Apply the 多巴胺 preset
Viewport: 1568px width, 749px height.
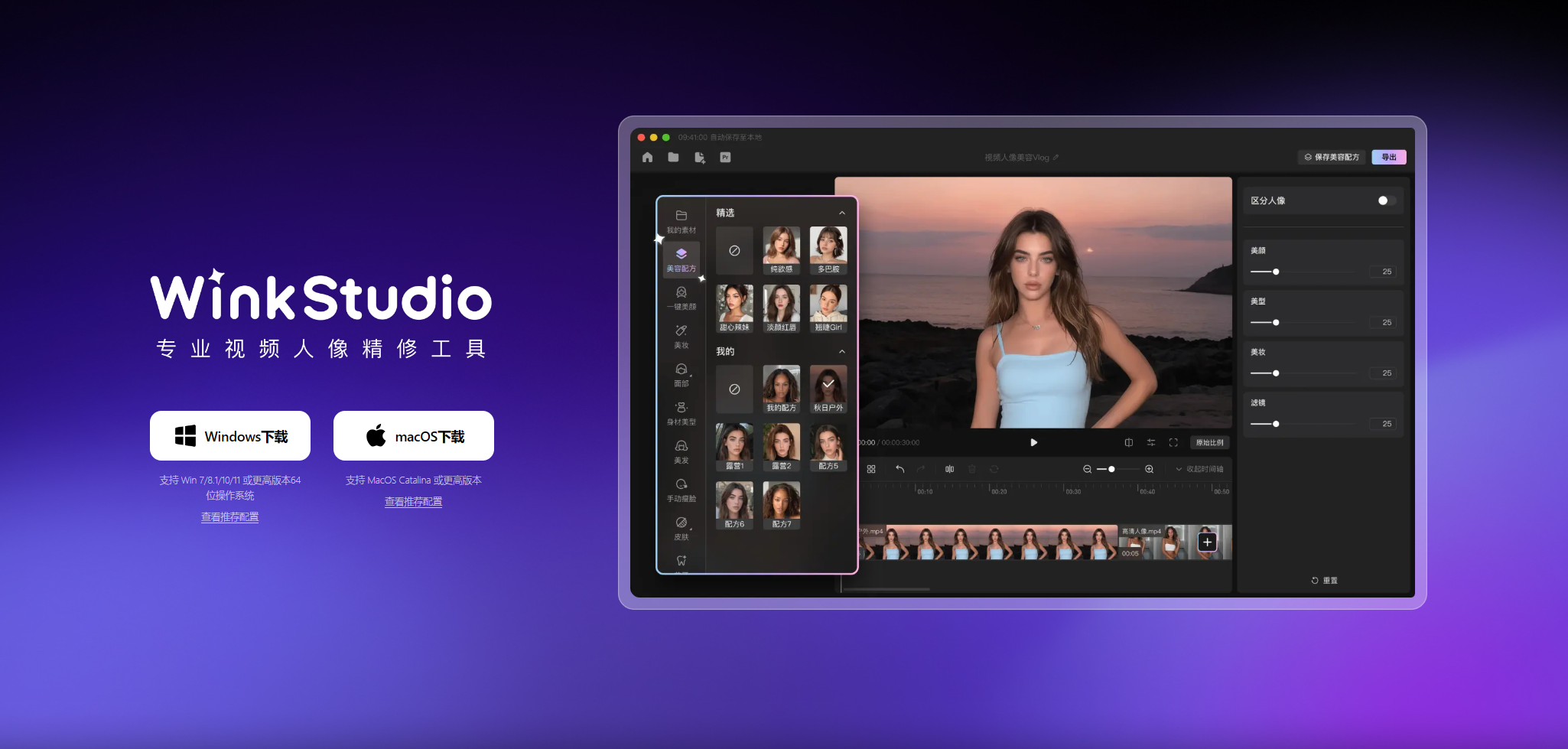click(x=828, y=250)
